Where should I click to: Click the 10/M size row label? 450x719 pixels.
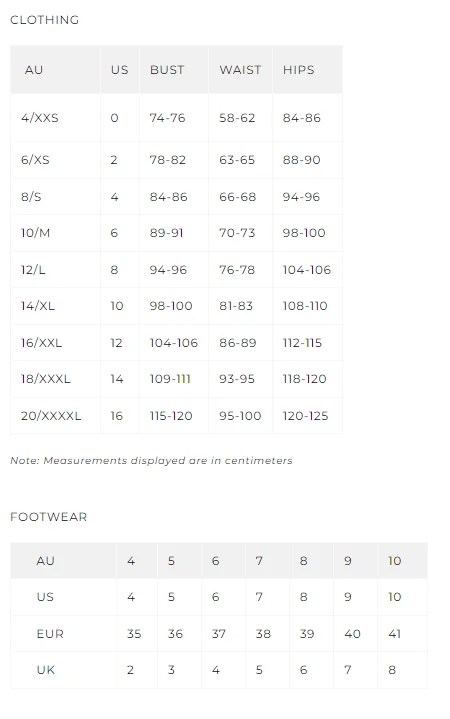pos(35,233)
